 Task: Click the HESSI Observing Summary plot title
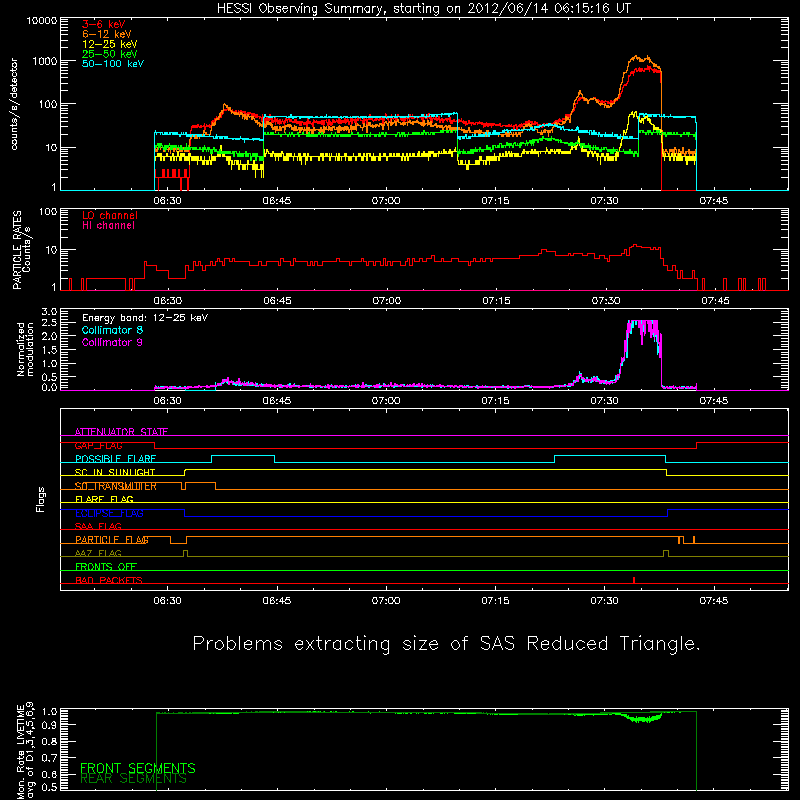pos(424,8)
